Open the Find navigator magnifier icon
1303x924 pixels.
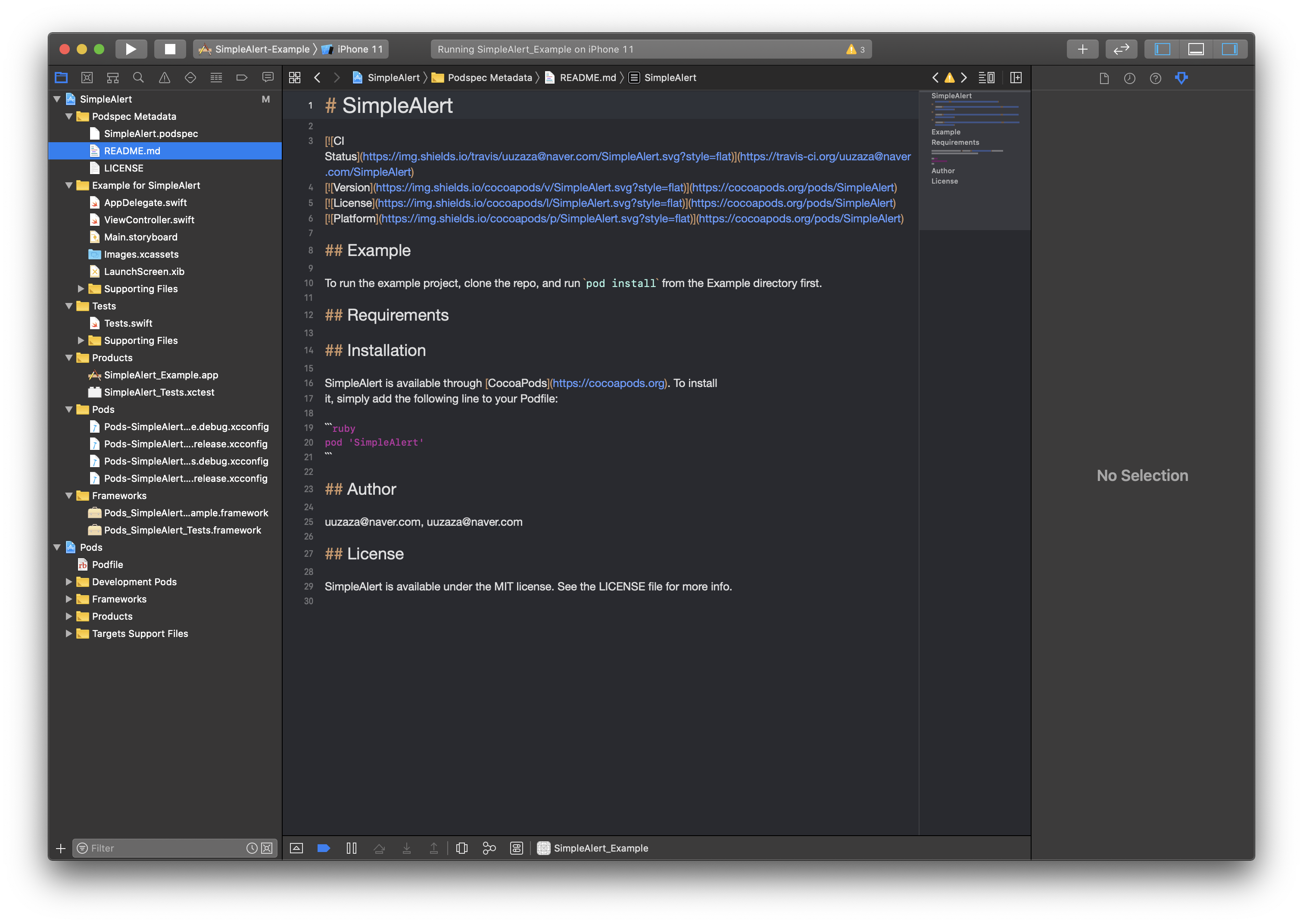138,78
